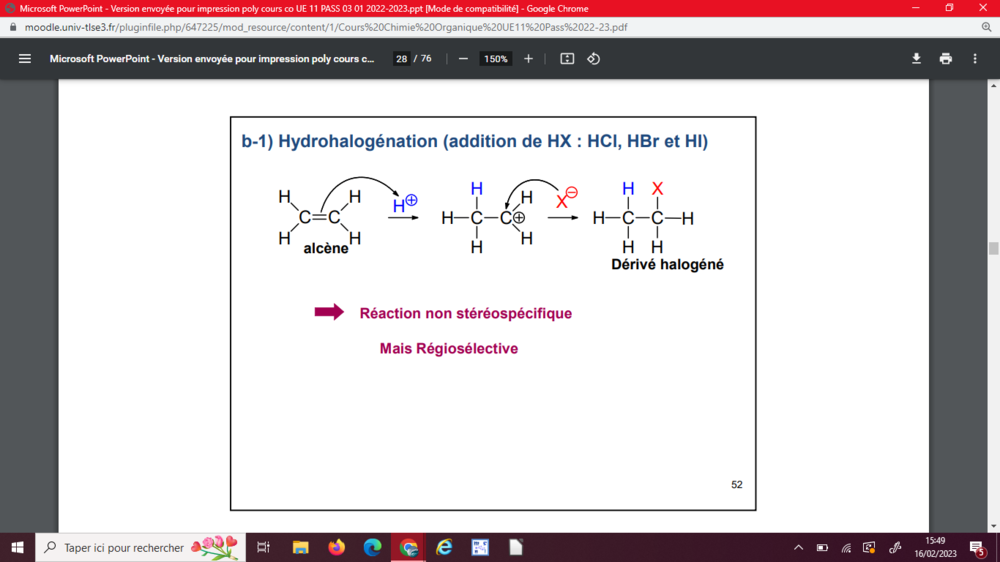Click the page number field showing 28
Screen dimensions: 1000x562
401,59
